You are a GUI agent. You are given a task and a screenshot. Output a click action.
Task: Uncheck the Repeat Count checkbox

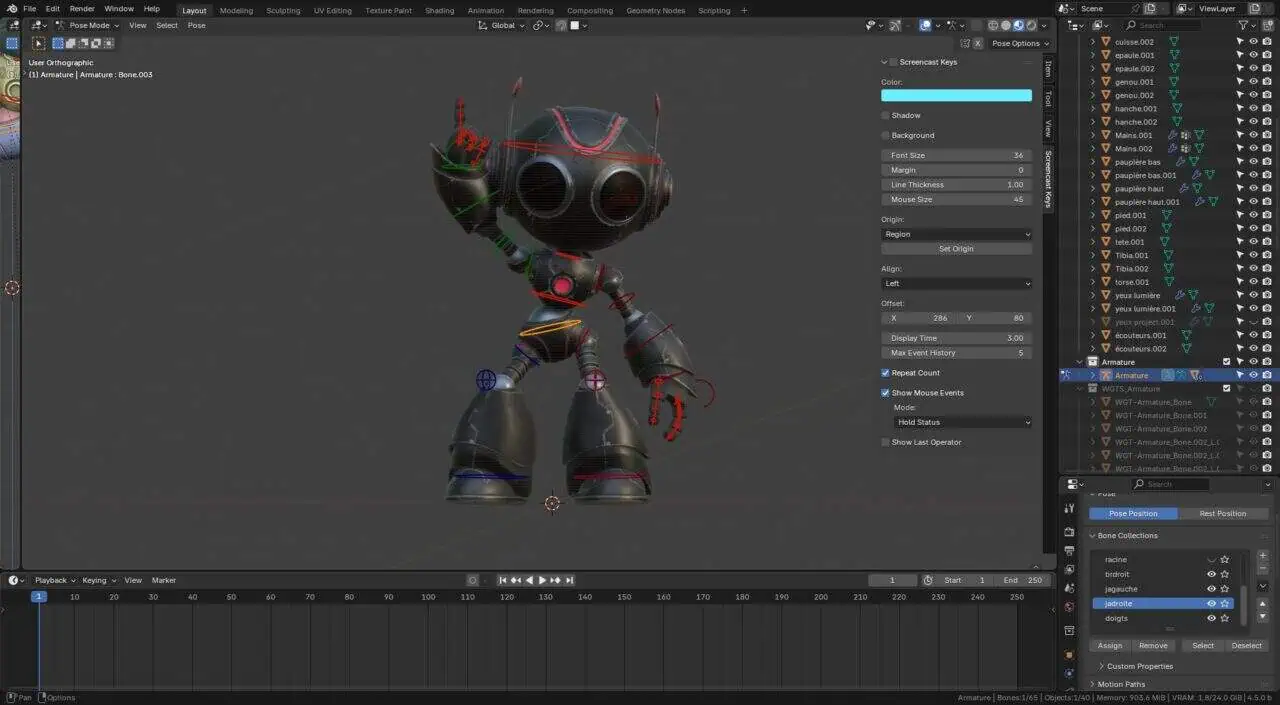click(x=886, y=373)
